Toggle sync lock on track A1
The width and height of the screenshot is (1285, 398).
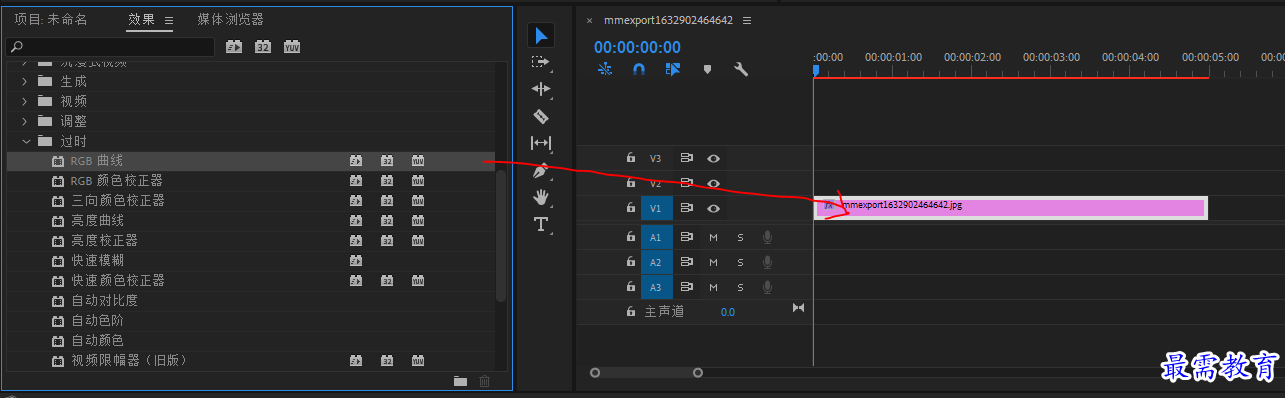(687, 237)
